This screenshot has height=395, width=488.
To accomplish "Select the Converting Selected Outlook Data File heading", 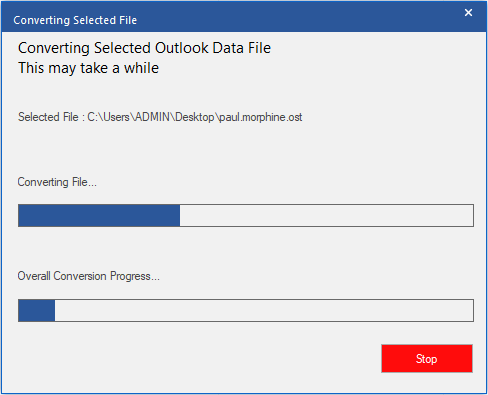I will pyautogui.click(x=144, y=48).
